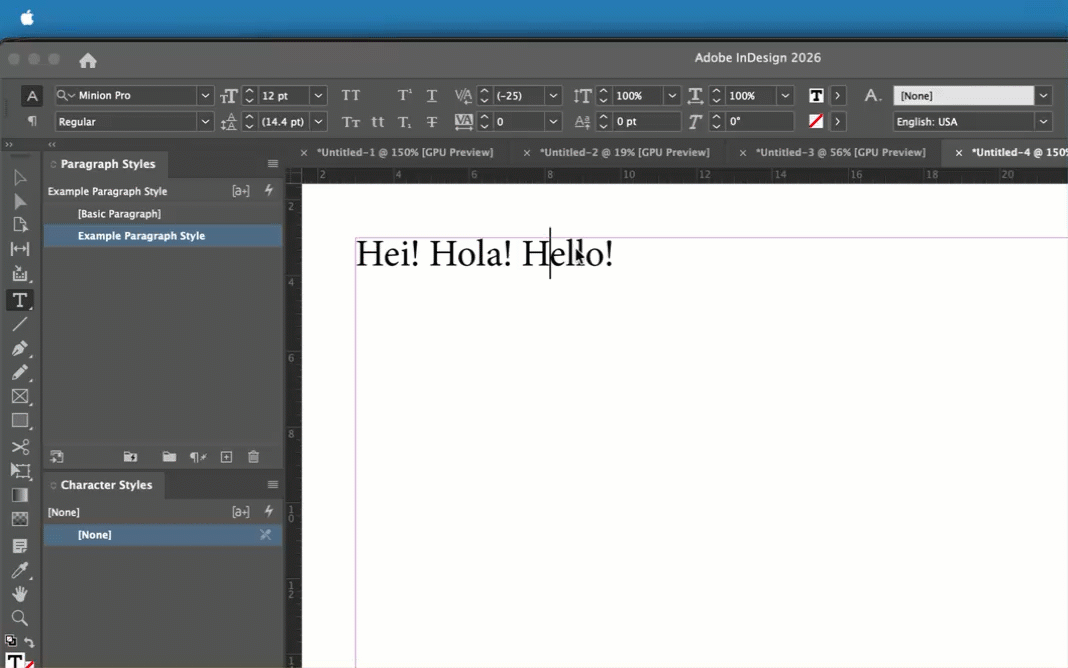Select the Selection tool arrow
The width and height of the screenshot is (1068, 668).
pyautogui.click(x=20, y=178)
